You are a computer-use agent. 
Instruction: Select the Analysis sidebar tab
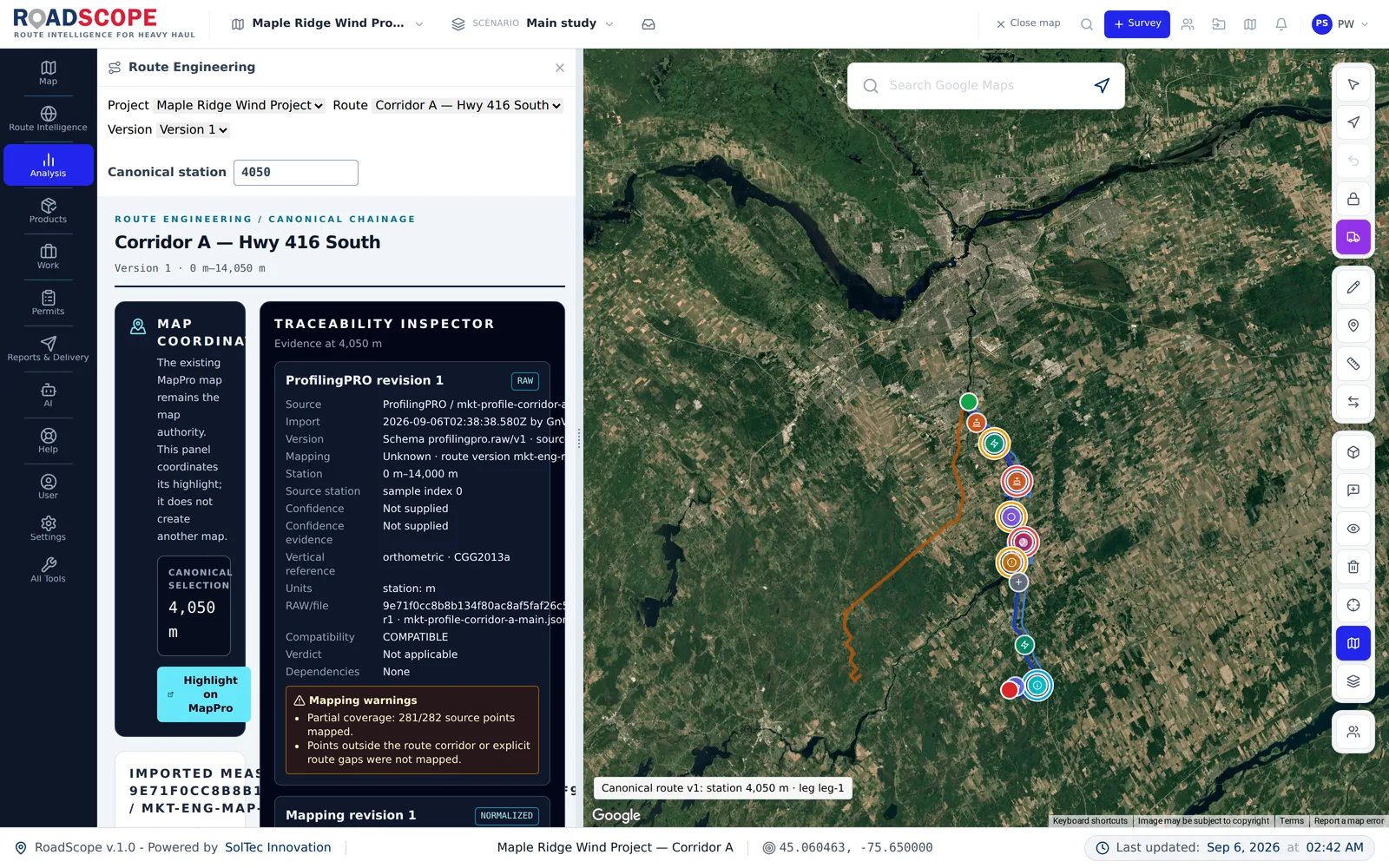[x=48, y=165]
